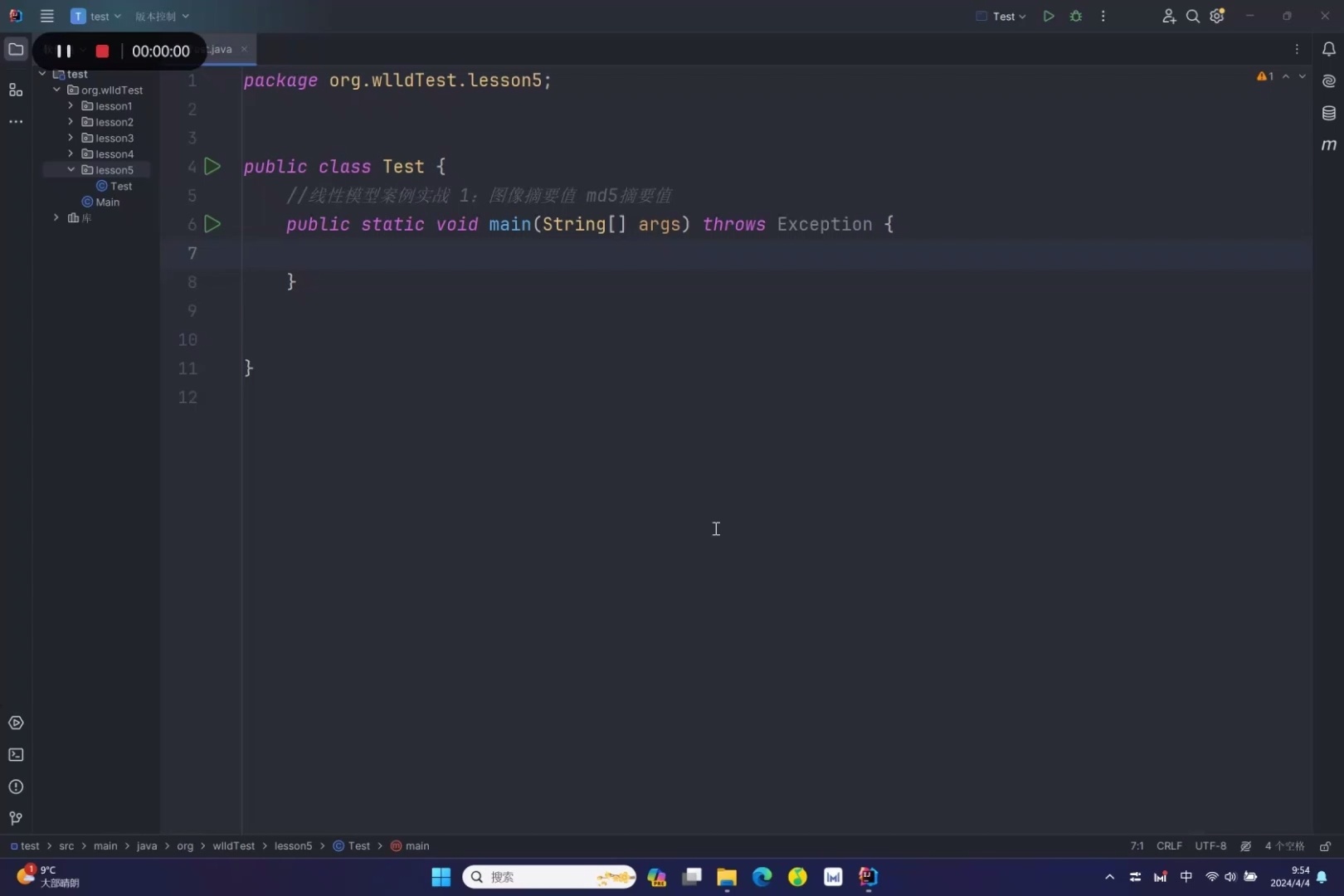Toggle the file lock icon in status bar
The width and height of the screenshot is (1344, 896).
1325,845
